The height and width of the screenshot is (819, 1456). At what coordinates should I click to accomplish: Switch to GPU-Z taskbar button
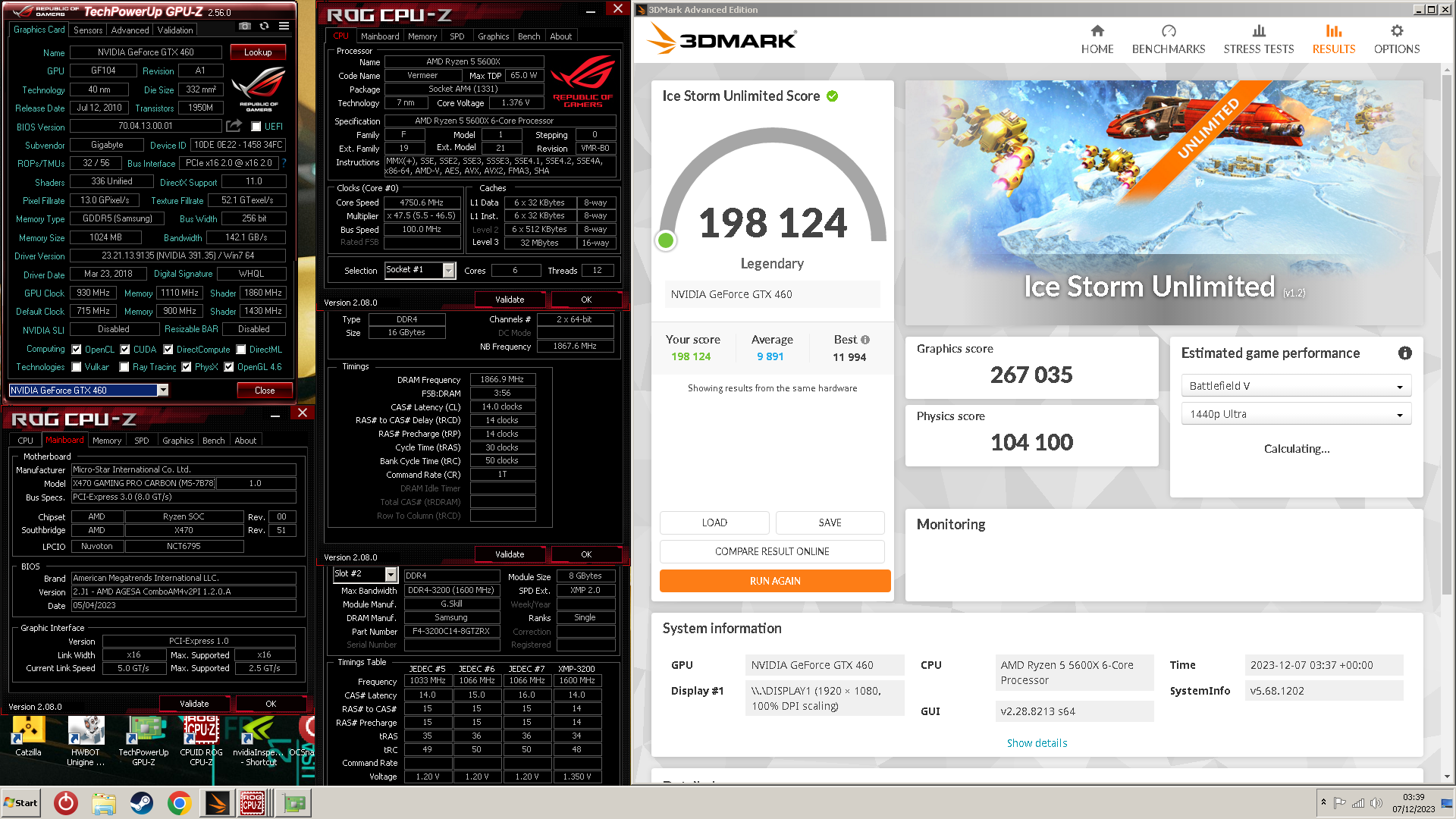click(x=293, y=803)
